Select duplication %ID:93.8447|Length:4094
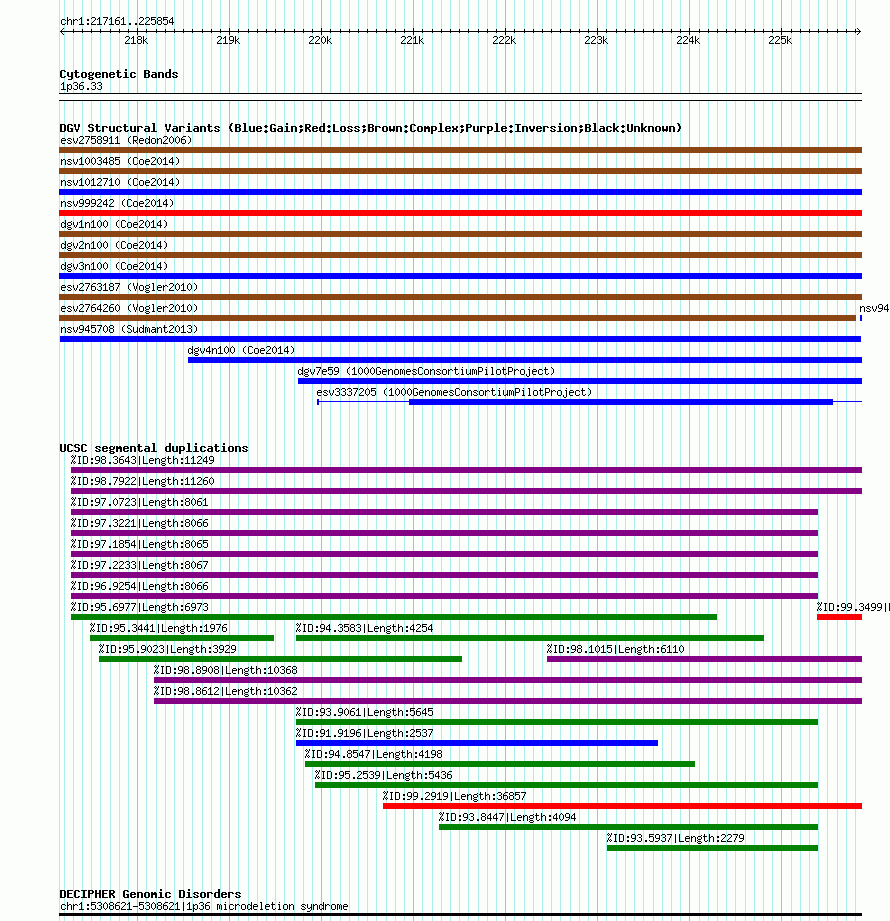Viewport: 890px width, 921px height. pos(508,817)
